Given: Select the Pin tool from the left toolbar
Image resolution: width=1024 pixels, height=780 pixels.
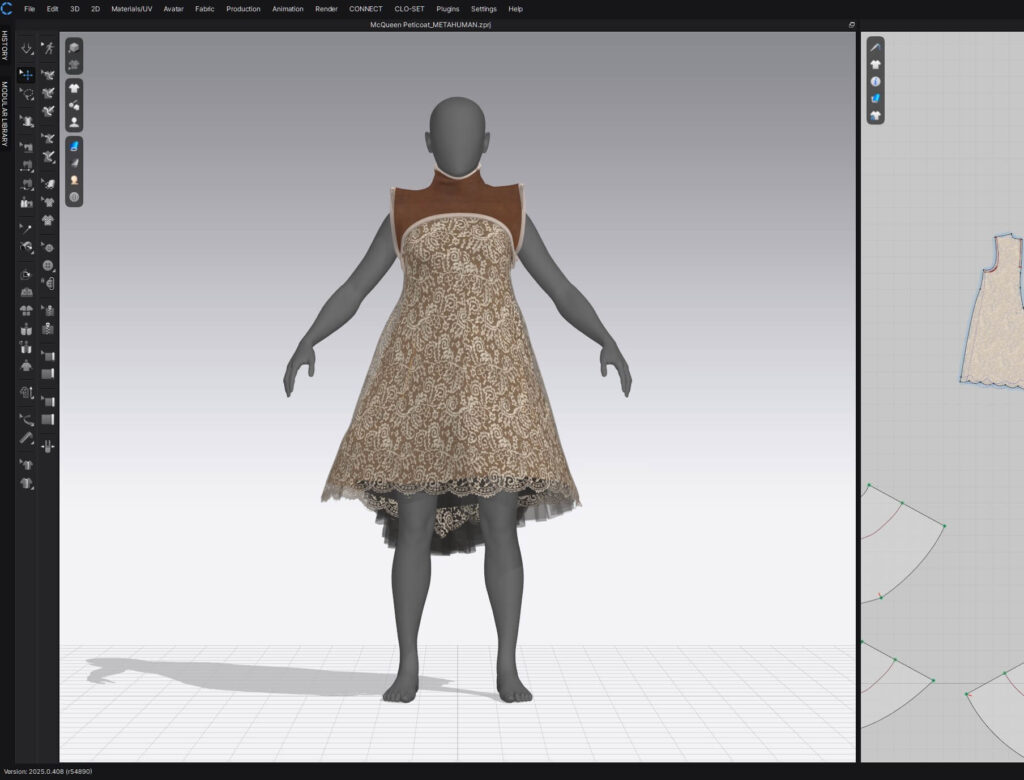Looking at the screenshot, I should [x=28, y=226].
